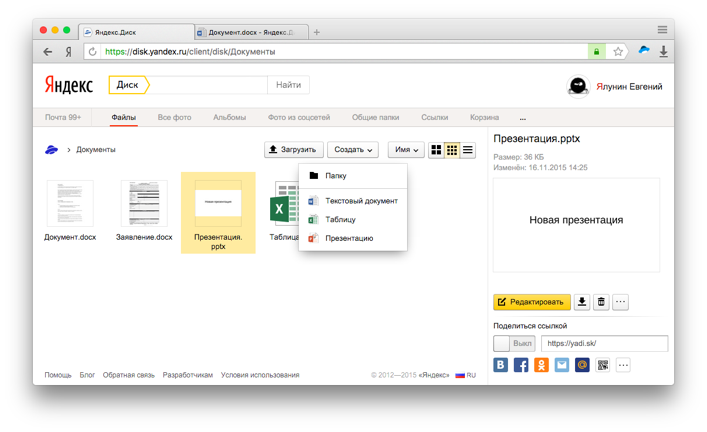Switch to 'Яндекс.Диск' browser tab
Viewport: 707px width, 432px height.
[x=137, y=32]
